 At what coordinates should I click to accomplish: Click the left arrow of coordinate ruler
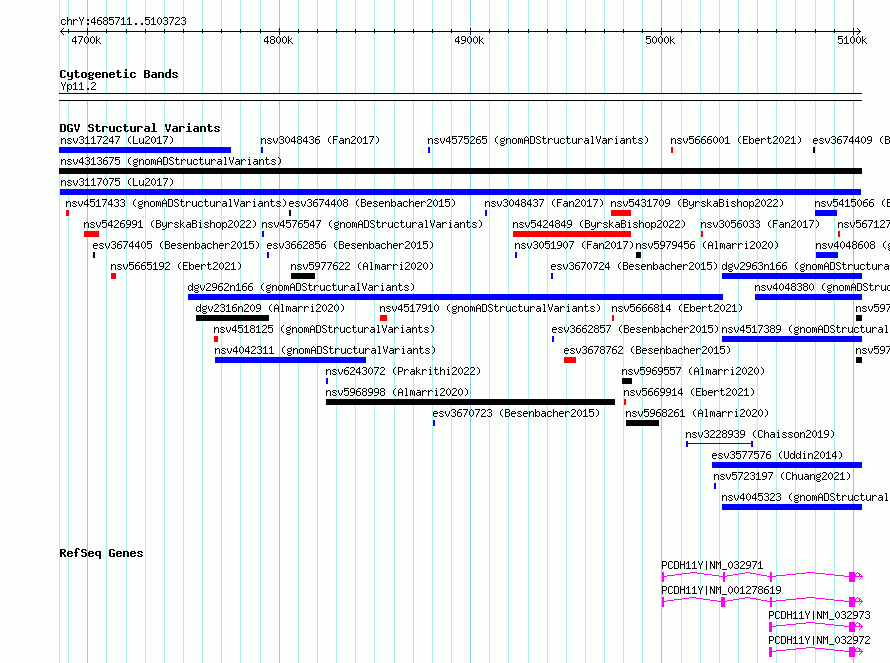62,32
